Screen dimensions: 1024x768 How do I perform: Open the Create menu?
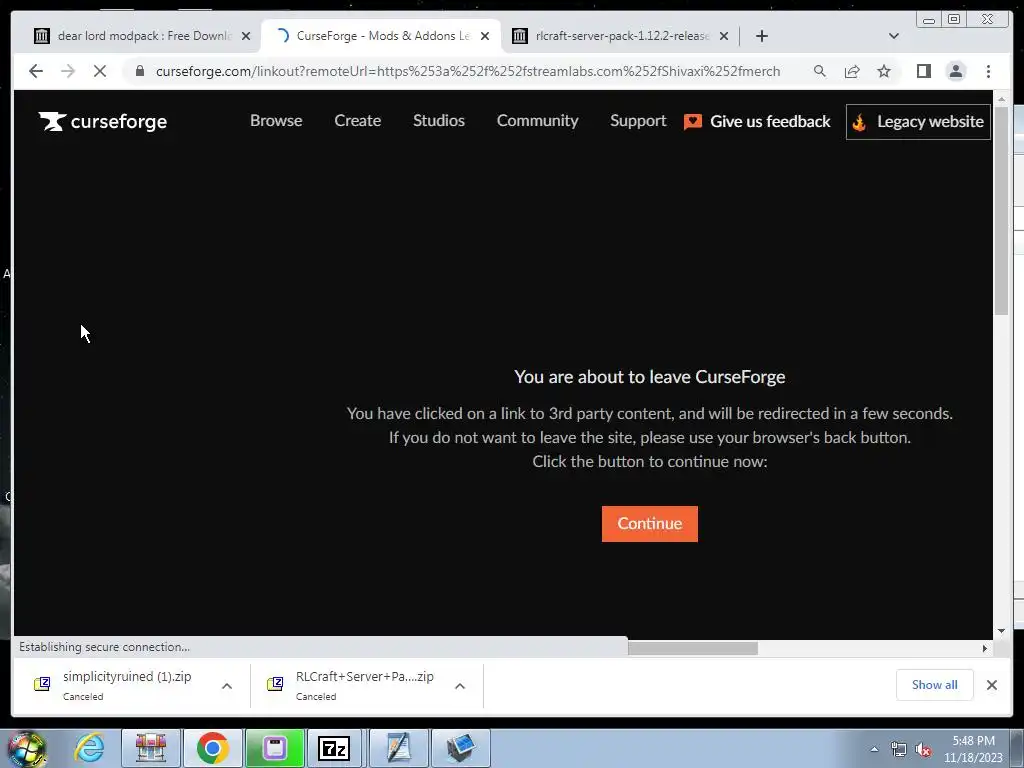(357, 121)
